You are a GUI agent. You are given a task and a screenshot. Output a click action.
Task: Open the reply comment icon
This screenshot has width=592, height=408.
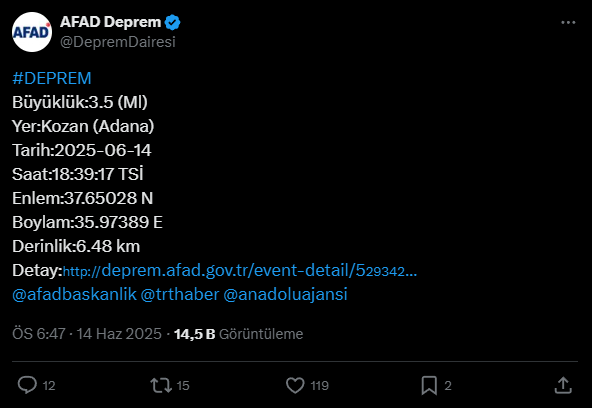(x=27, y=385)
